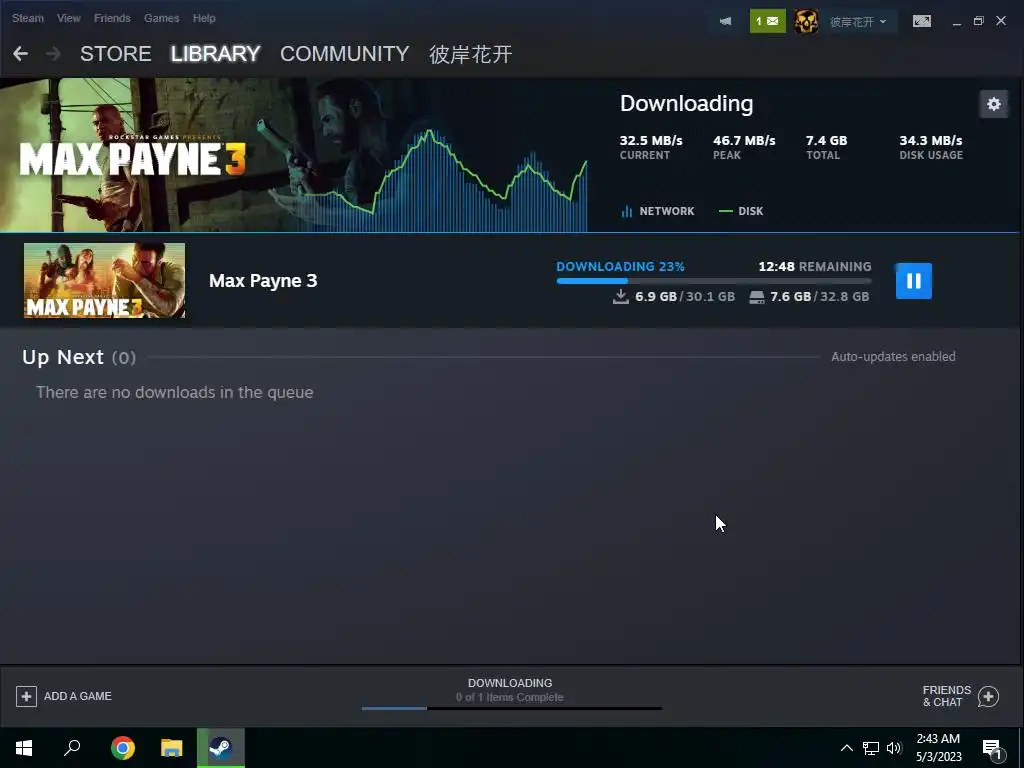Minimize the Steam window
Viewport: 1024px width, 768px height.
(x=957, y=22)
